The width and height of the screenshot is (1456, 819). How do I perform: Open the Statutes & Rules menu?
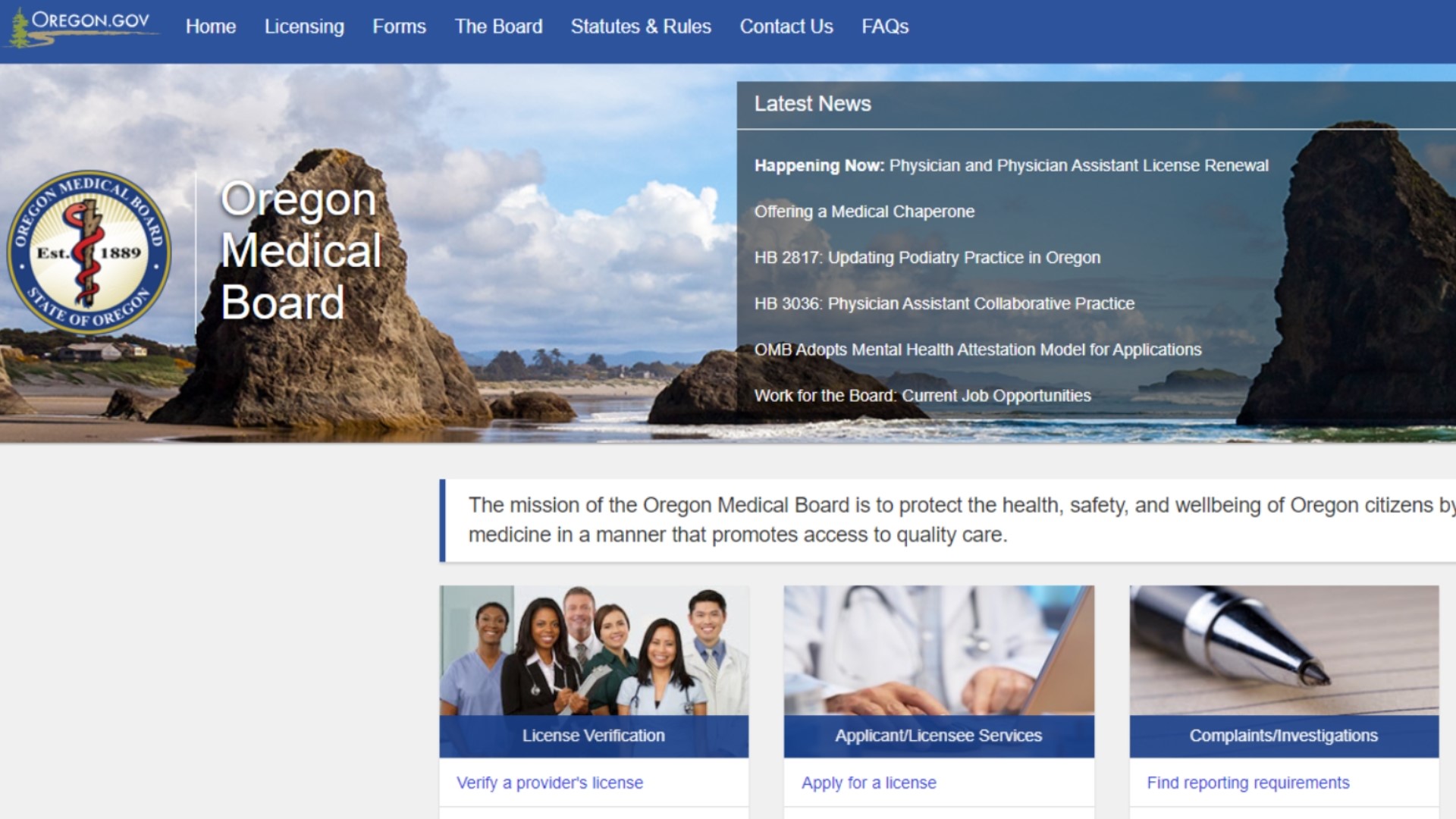pyautogui.click(x=641, y=27)
